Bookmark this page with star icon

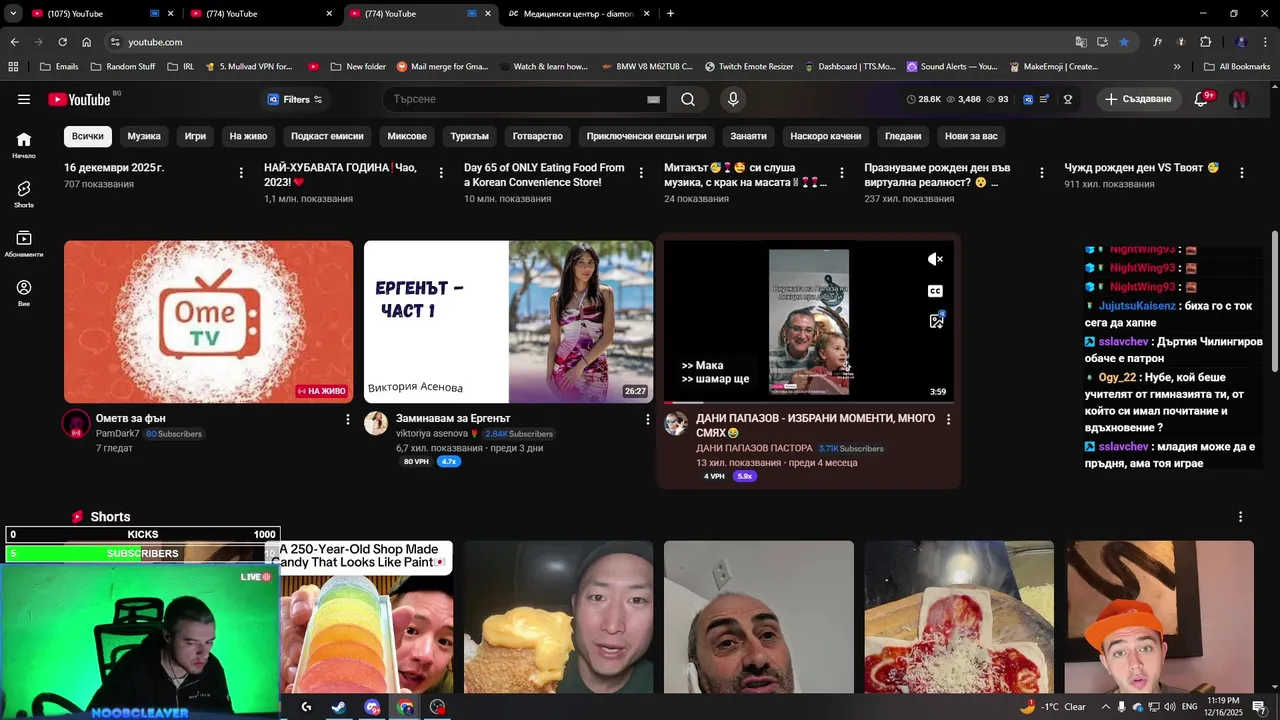point(1124,42)
